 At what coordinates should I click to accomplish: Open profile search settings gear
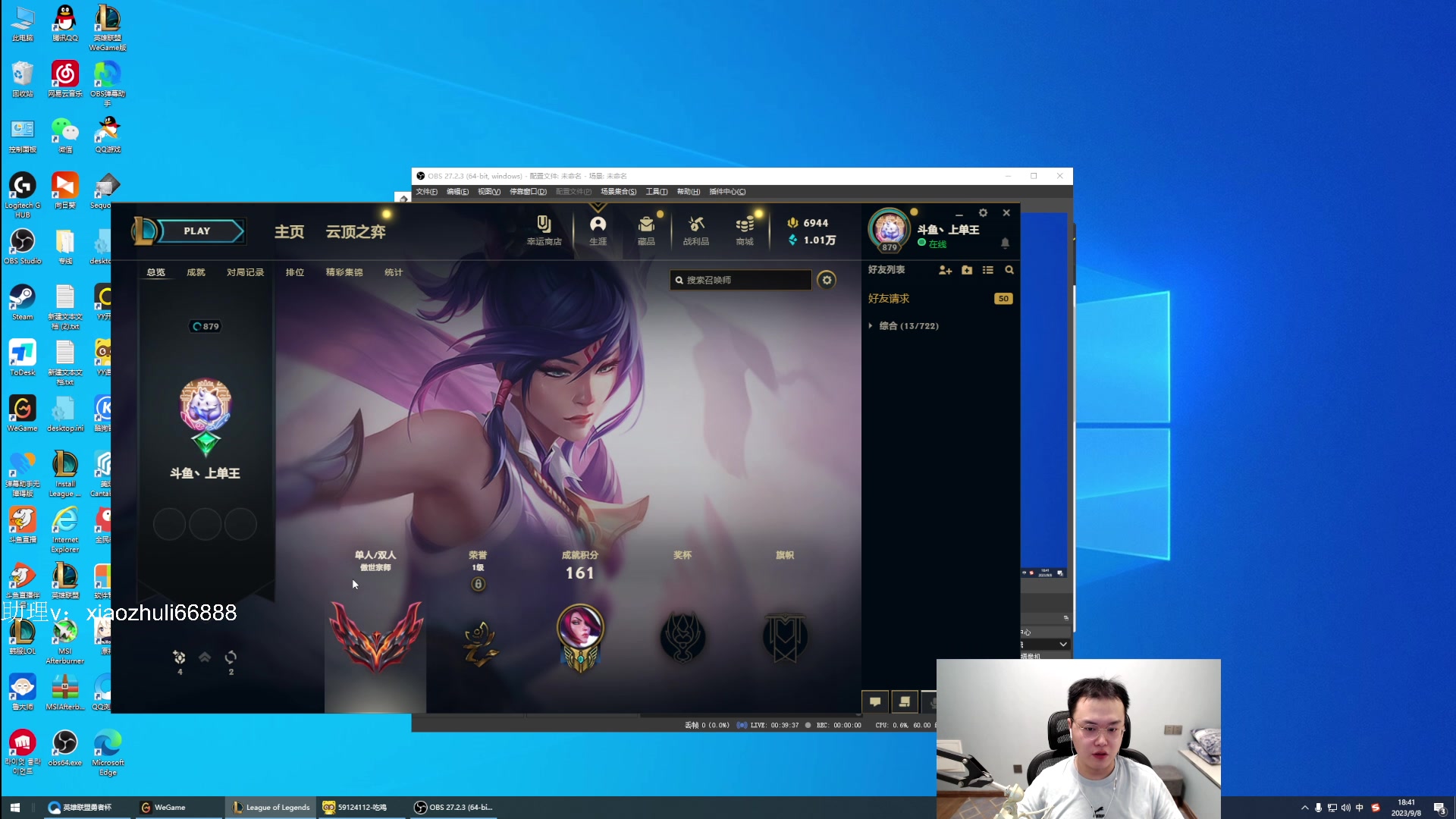(827, 280)
